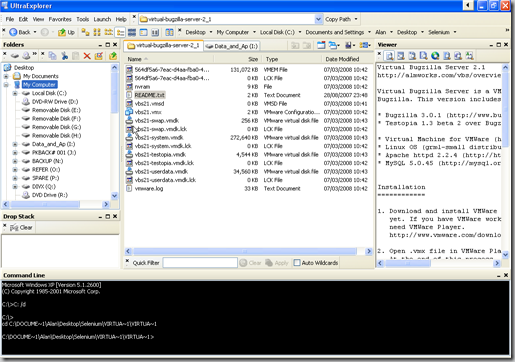This screenshot has height=362, width=515.
Task: Click the globe web view icon in Viewer
Action: pyautogui.click(x=435, y=56)
